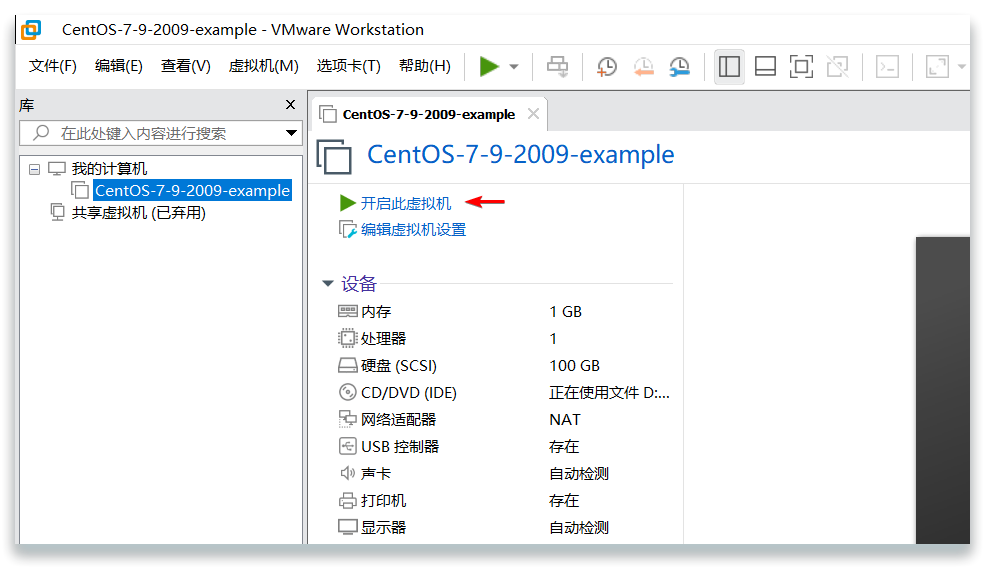The width and height of the screenshot is (985, 569).
Task: Open the 帮助(H) menu
Action: [x=425, y=66]
